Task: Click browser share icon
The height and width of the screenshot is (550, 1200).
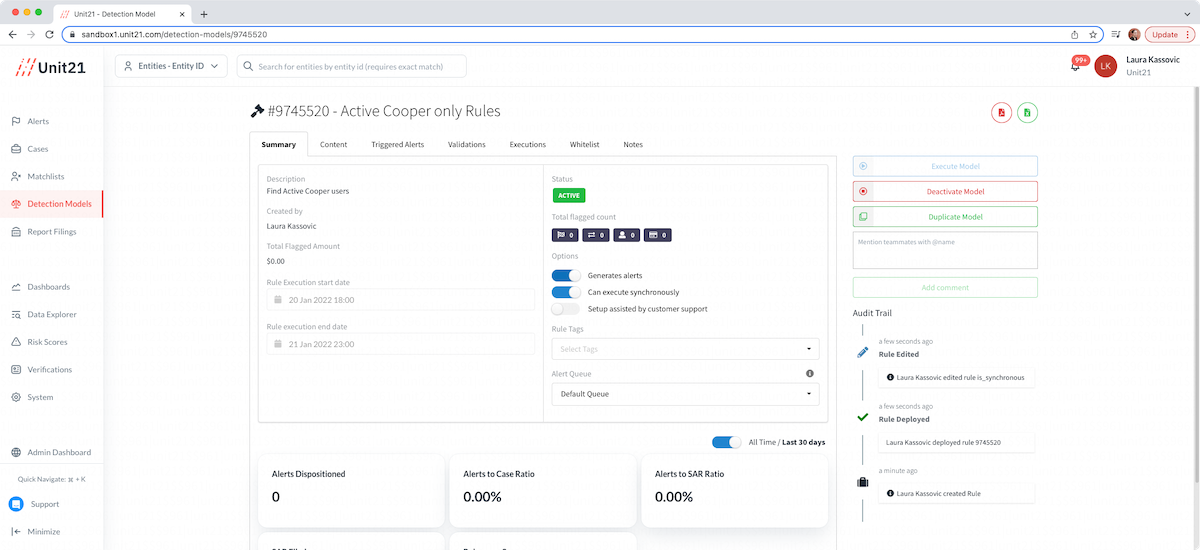Action: pos(1074,34)
